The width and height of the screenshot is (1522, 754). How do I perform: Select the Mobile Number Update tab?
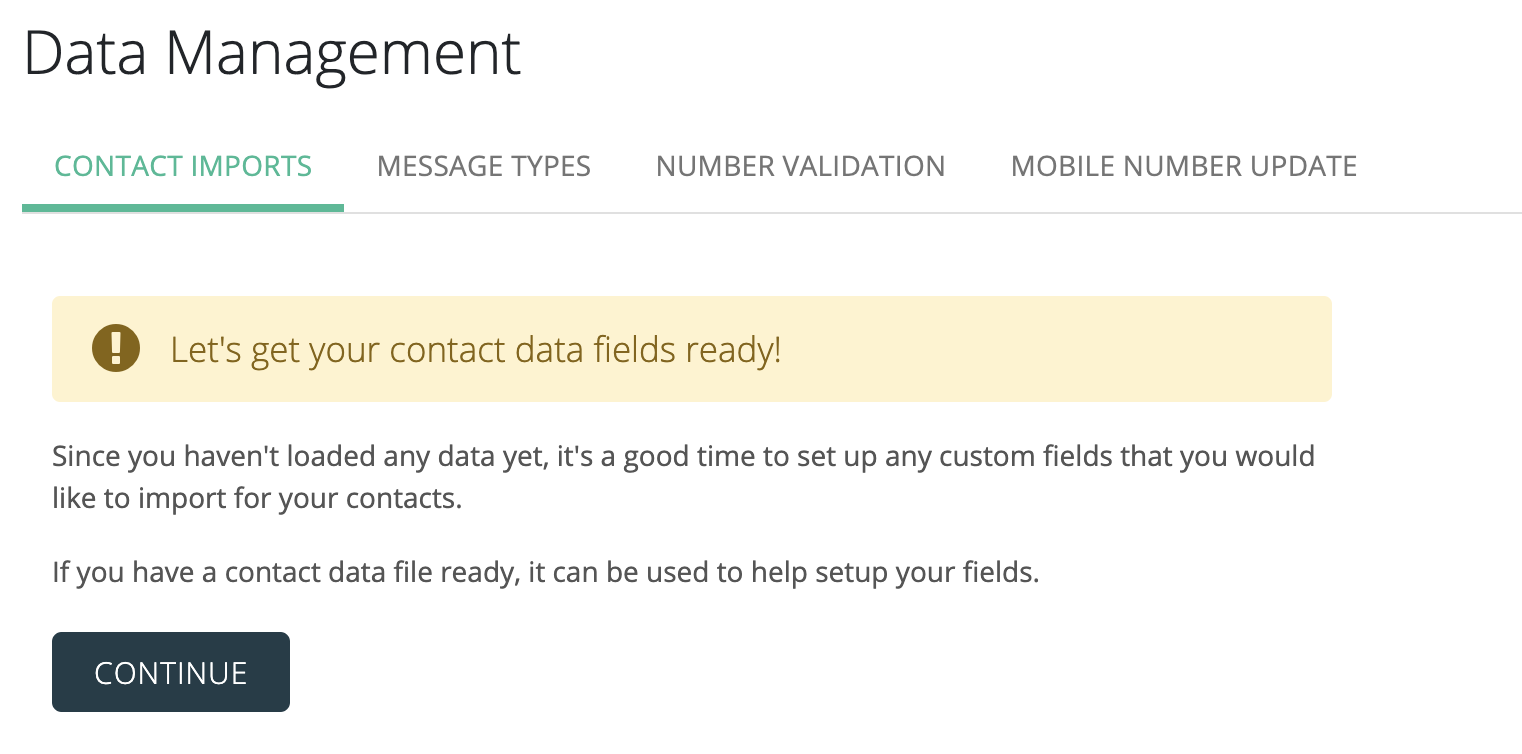(x=1183, y=166)
